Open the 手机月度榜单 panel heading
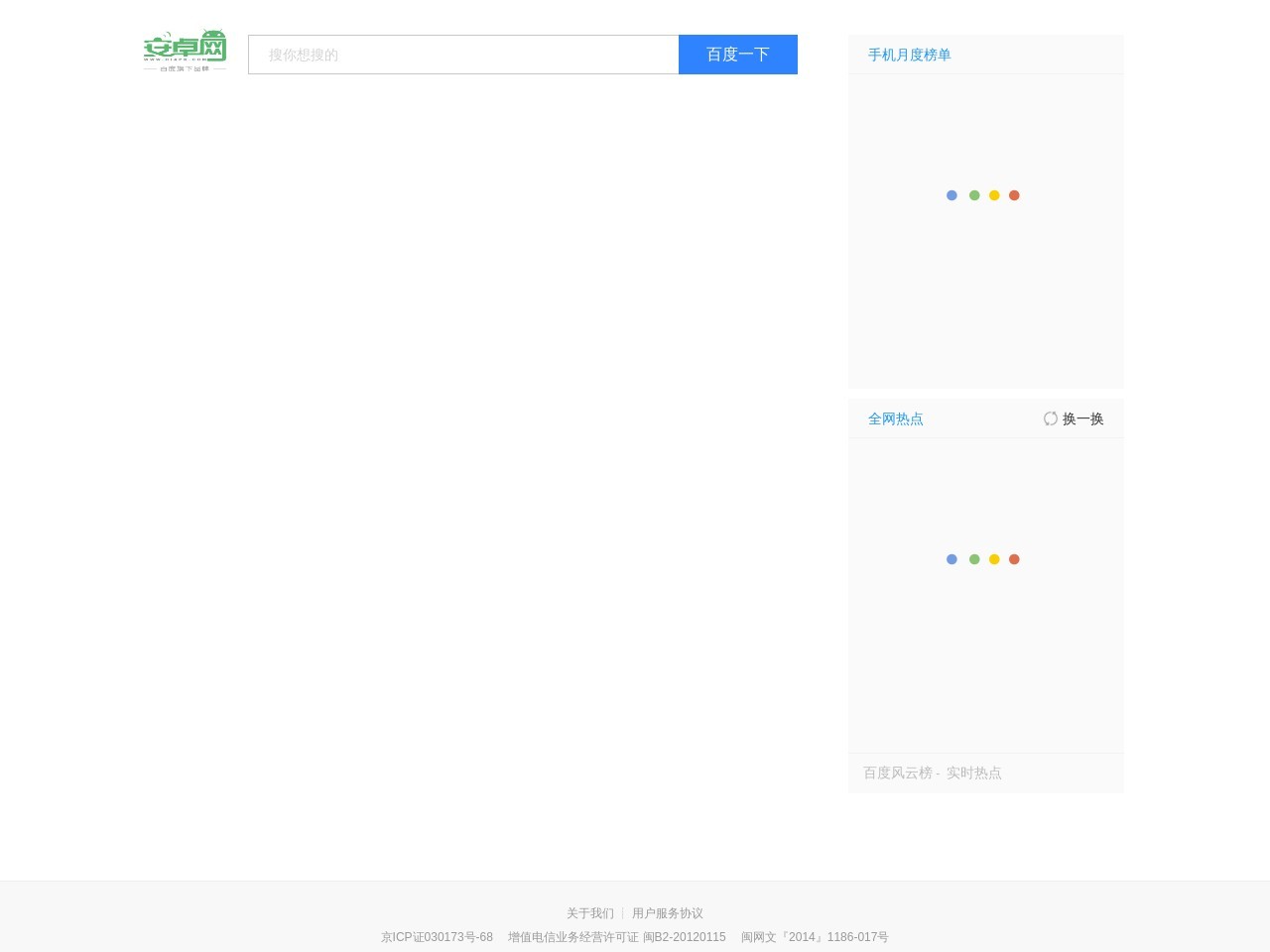Screen dimensions: 1270x952 [909, 55]
